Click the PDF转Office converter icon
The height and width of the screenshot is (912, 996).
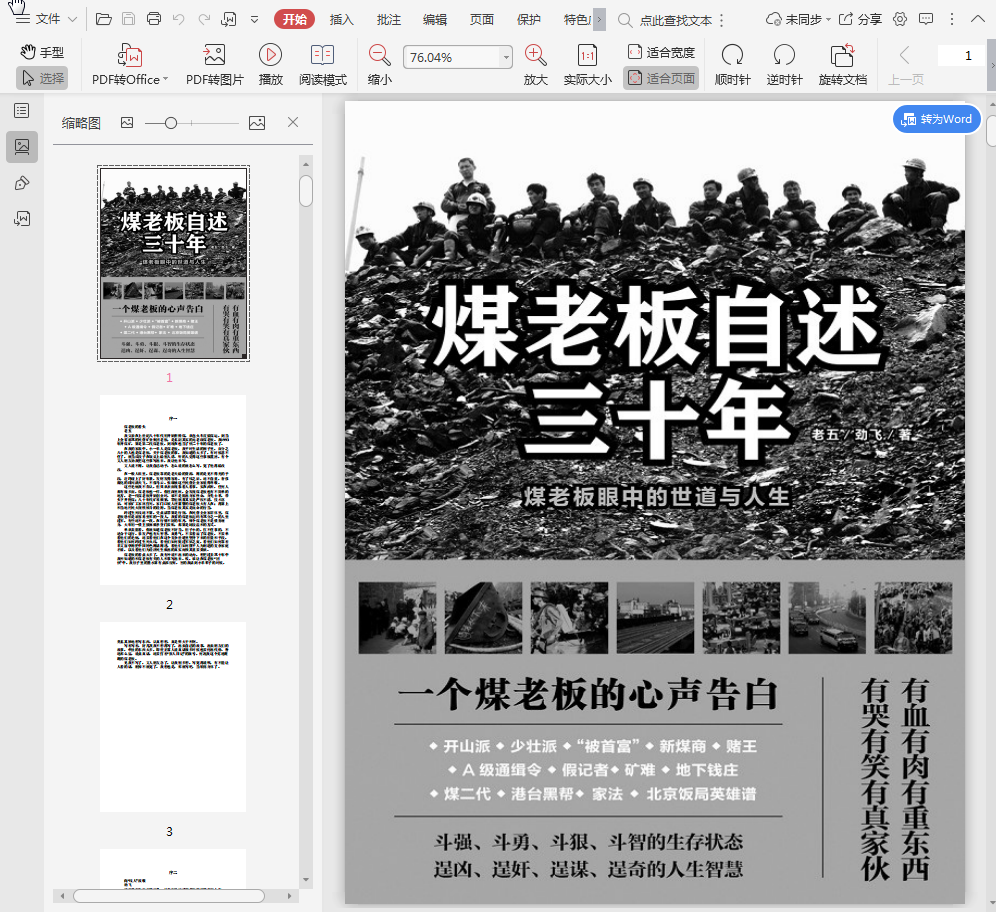130,55
